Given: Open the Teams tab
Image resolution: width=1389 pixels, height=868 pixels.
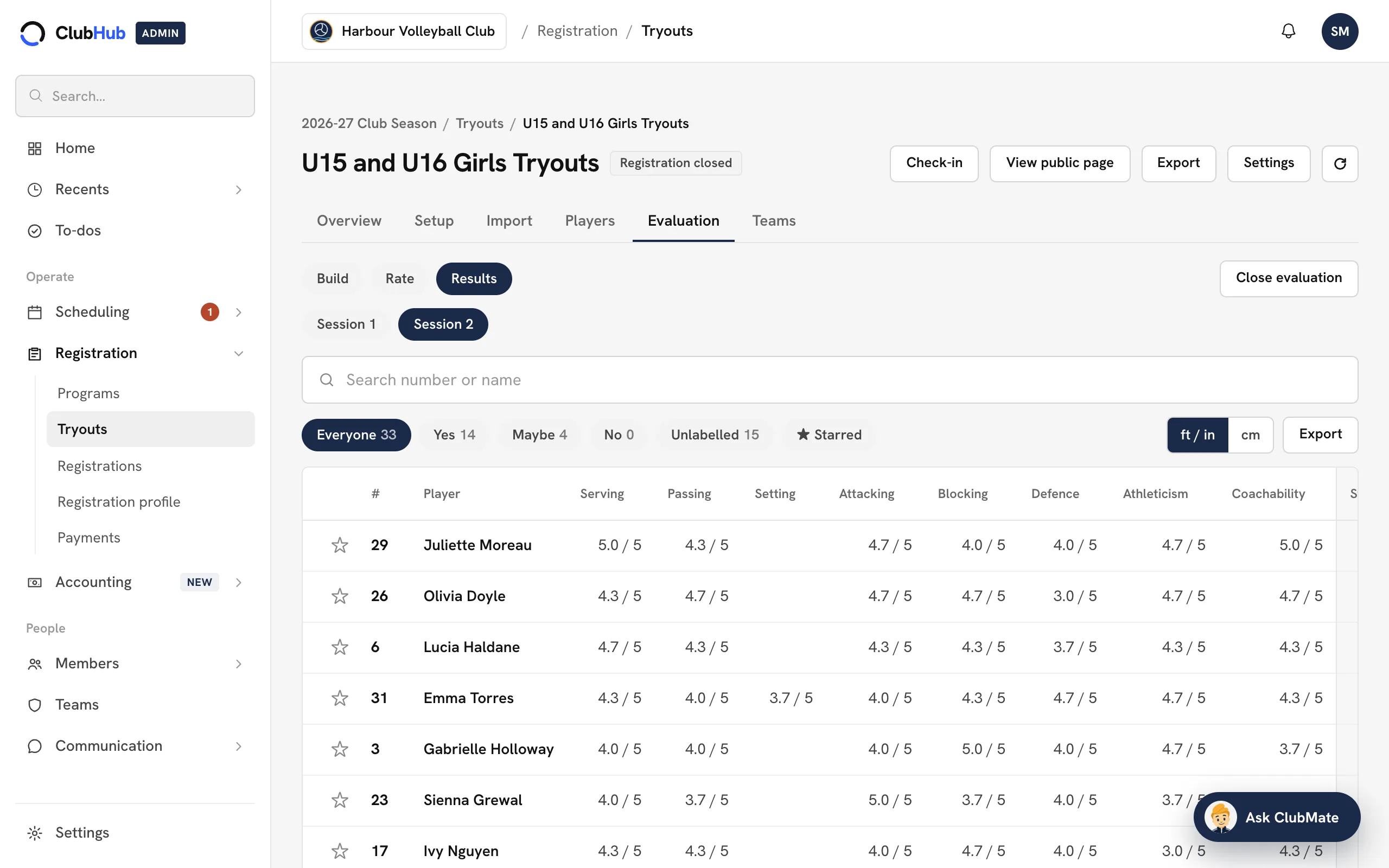Looking at the screenshot, I should pos(774,221).
